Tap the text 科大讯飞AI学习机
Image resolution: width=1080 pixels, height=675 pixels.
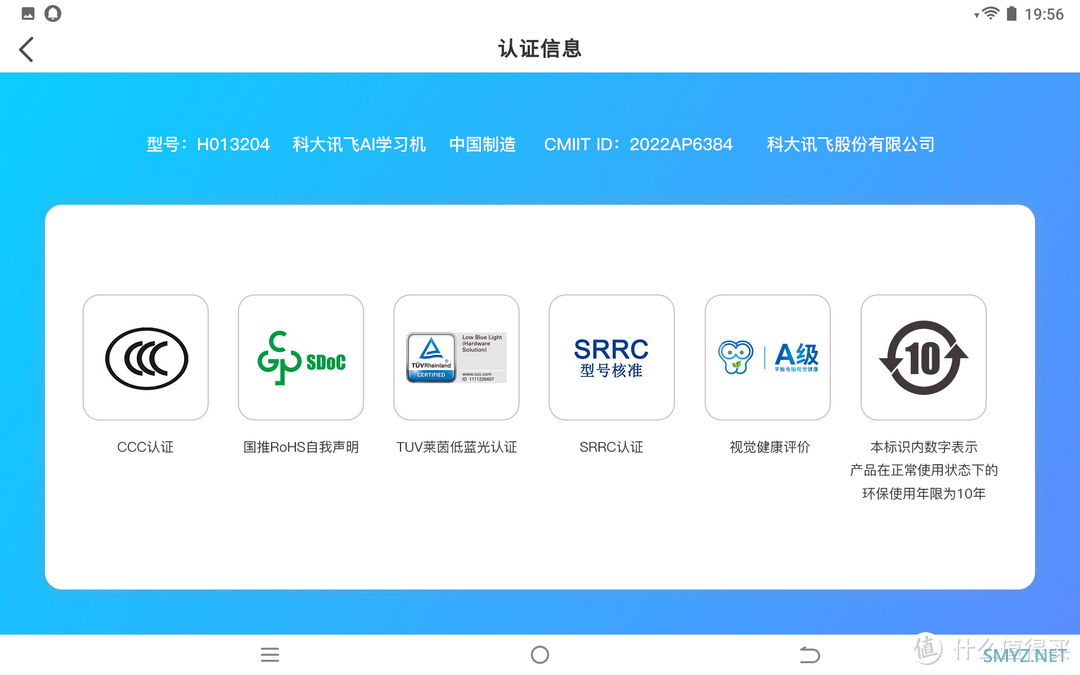point(359,145)
